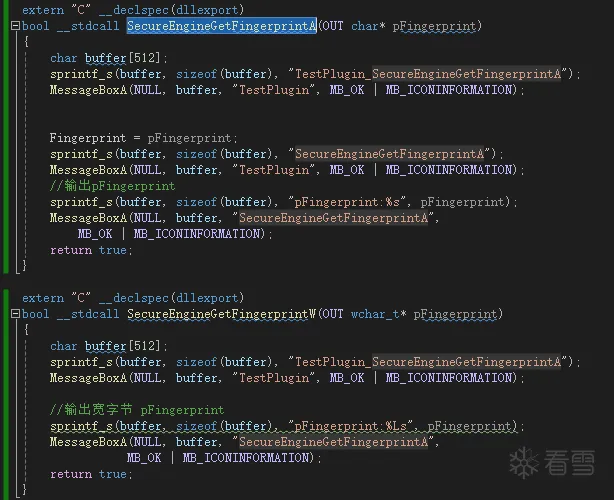Click pFingerprint parameter in the SecureEngineGetFingerprintW signature

[455, 314]
